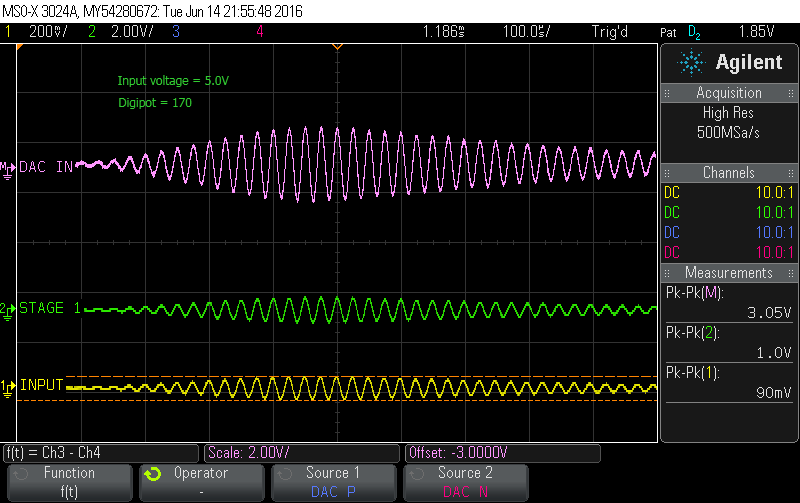Open the Measurements panel header
Screen dimensions: 800x503
click(x=730, y=273)
